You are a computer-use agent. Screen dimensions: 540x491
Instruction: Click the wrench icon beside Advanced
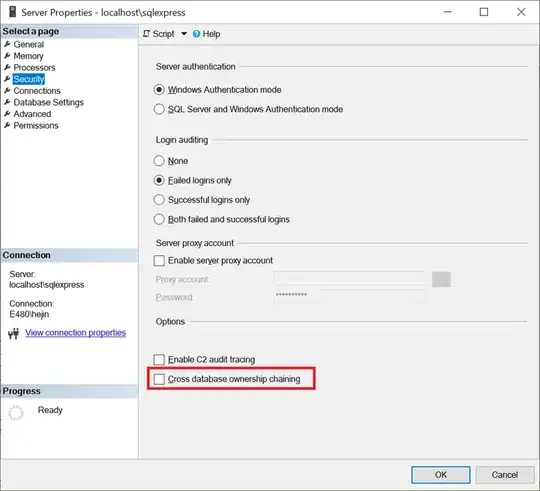pos(7,114)
